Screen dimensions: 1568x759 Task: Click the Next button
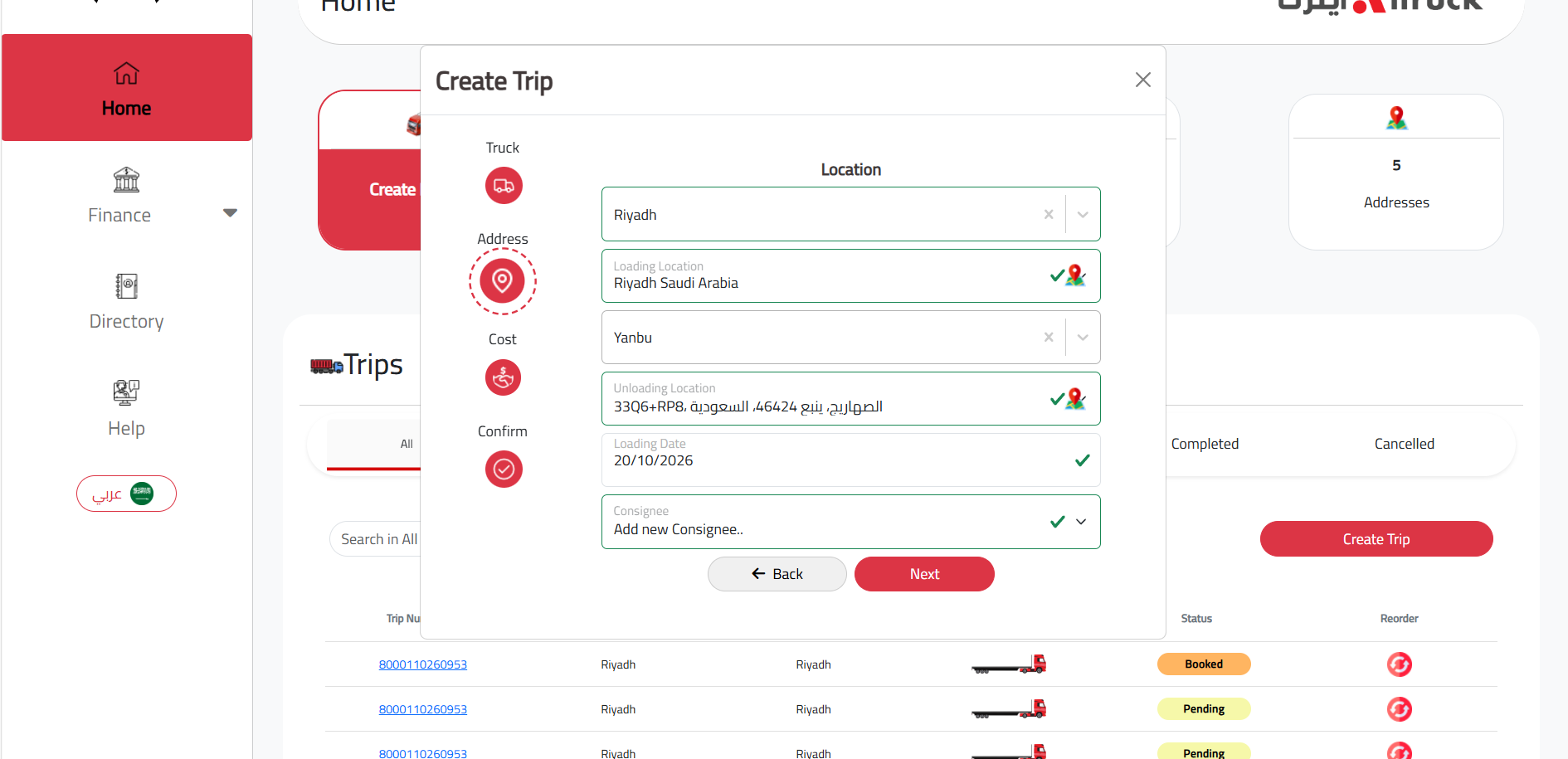(924, 574)
